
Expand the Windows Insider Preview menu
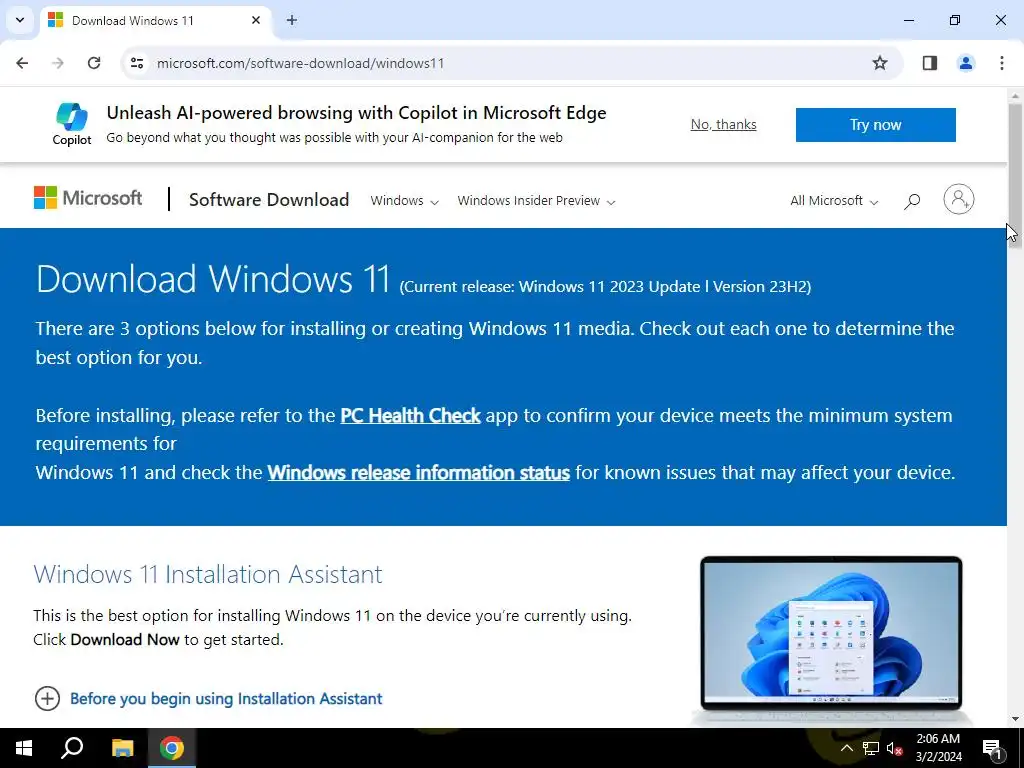click(536, 201)
